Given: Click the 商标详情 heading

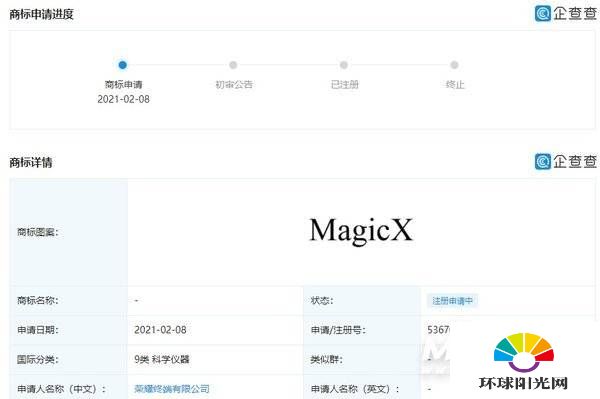Looking at the screenshot, I should [x=31, y=162].
